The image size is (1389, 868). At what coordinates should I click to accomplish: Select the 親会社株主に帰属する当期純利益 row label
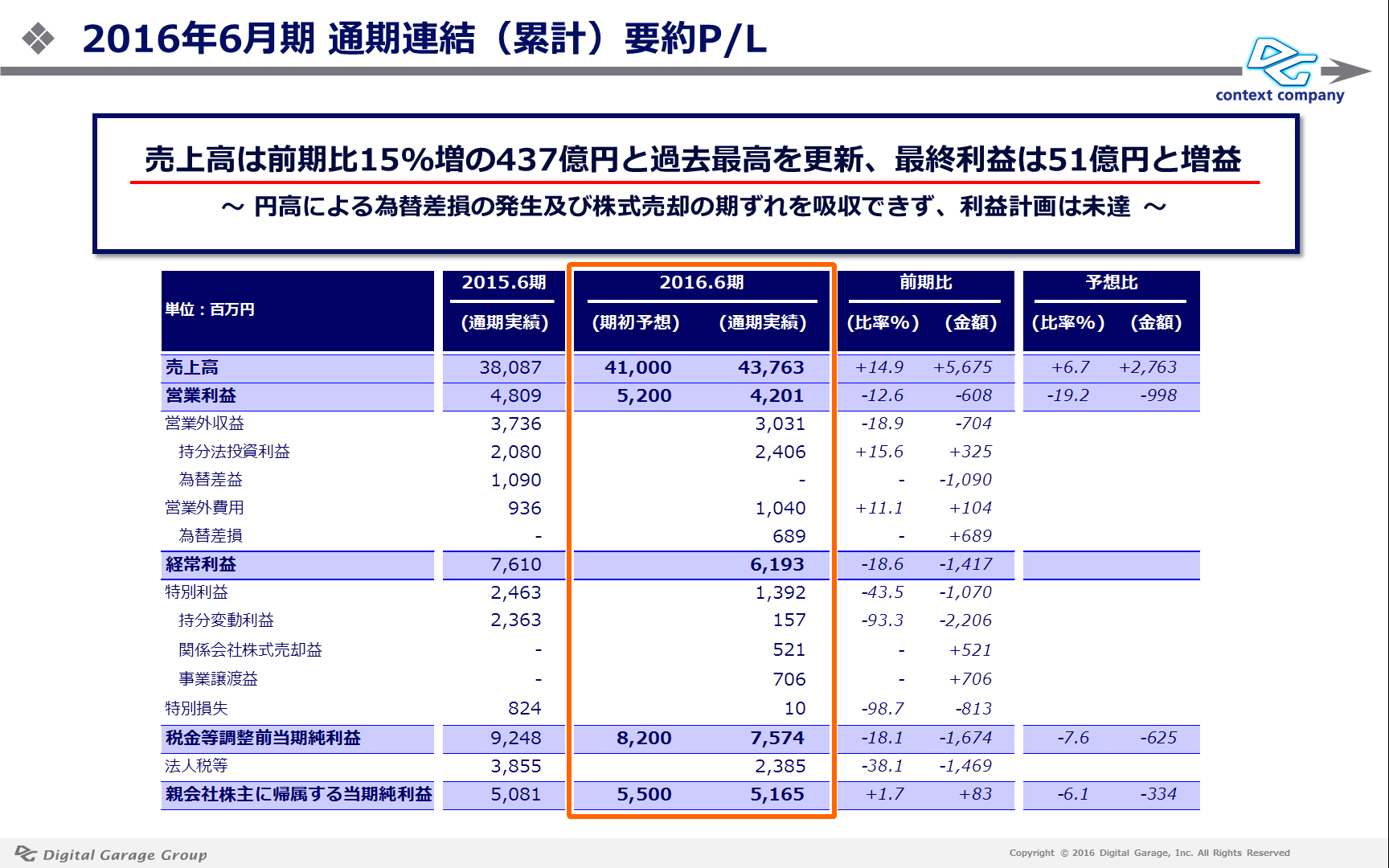pos(298,794)
